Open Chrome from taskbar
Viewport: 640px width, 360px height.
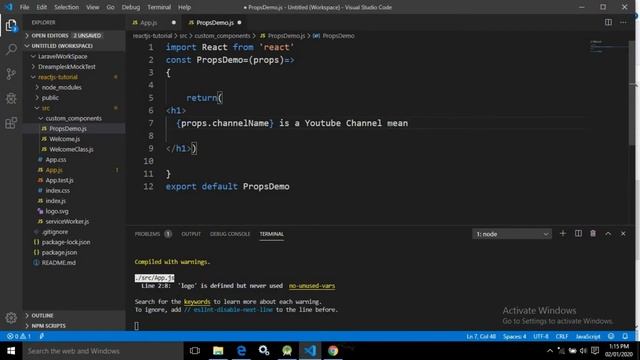coord(333,351)
